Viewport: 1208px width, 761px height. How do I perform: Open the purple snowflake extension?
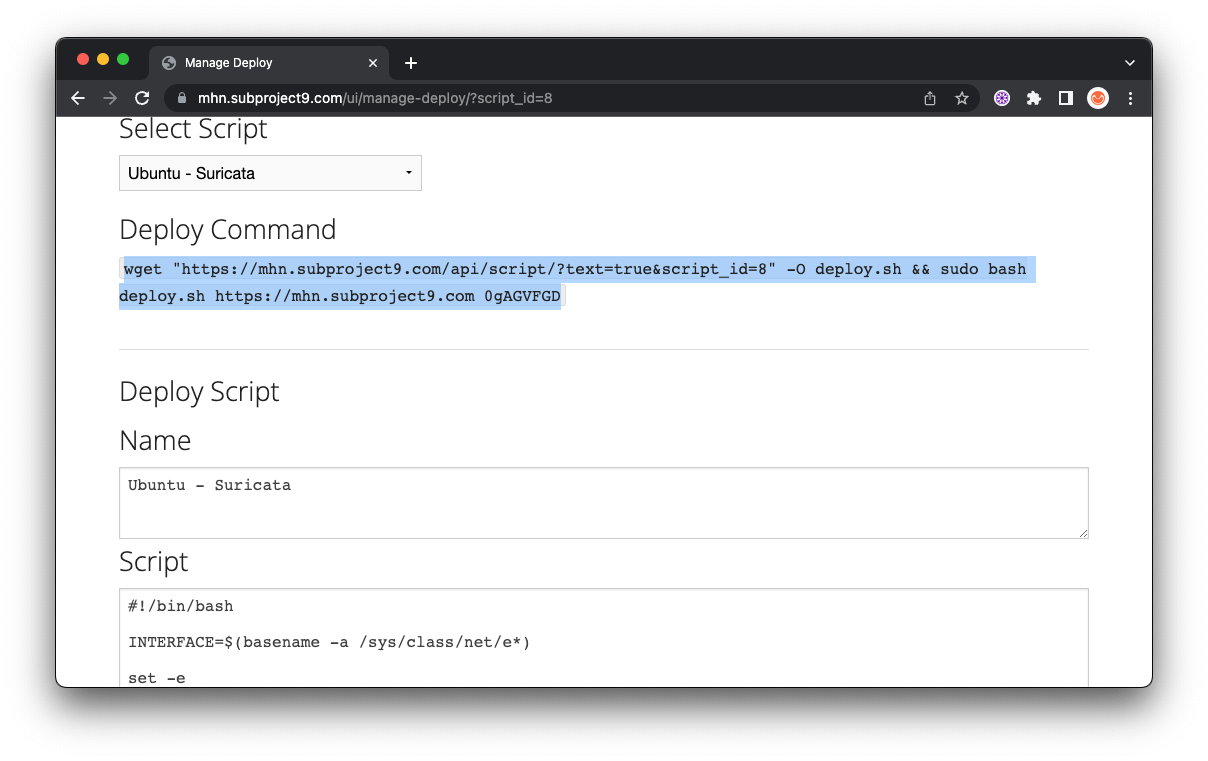tap(1002, 98)
